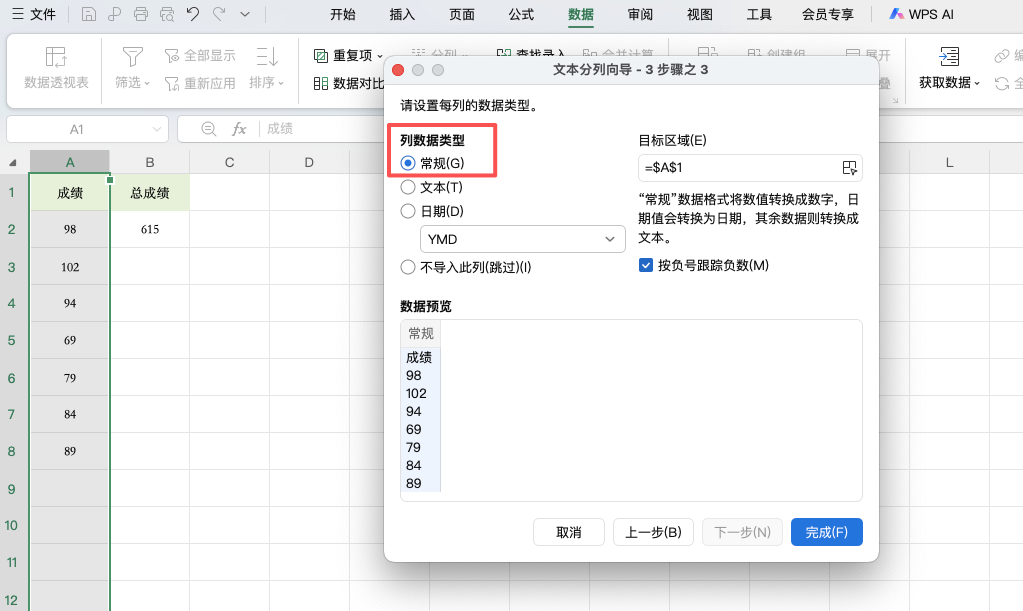
Task: Click the 上一步(B) button
Action: (x=653, y=532)
